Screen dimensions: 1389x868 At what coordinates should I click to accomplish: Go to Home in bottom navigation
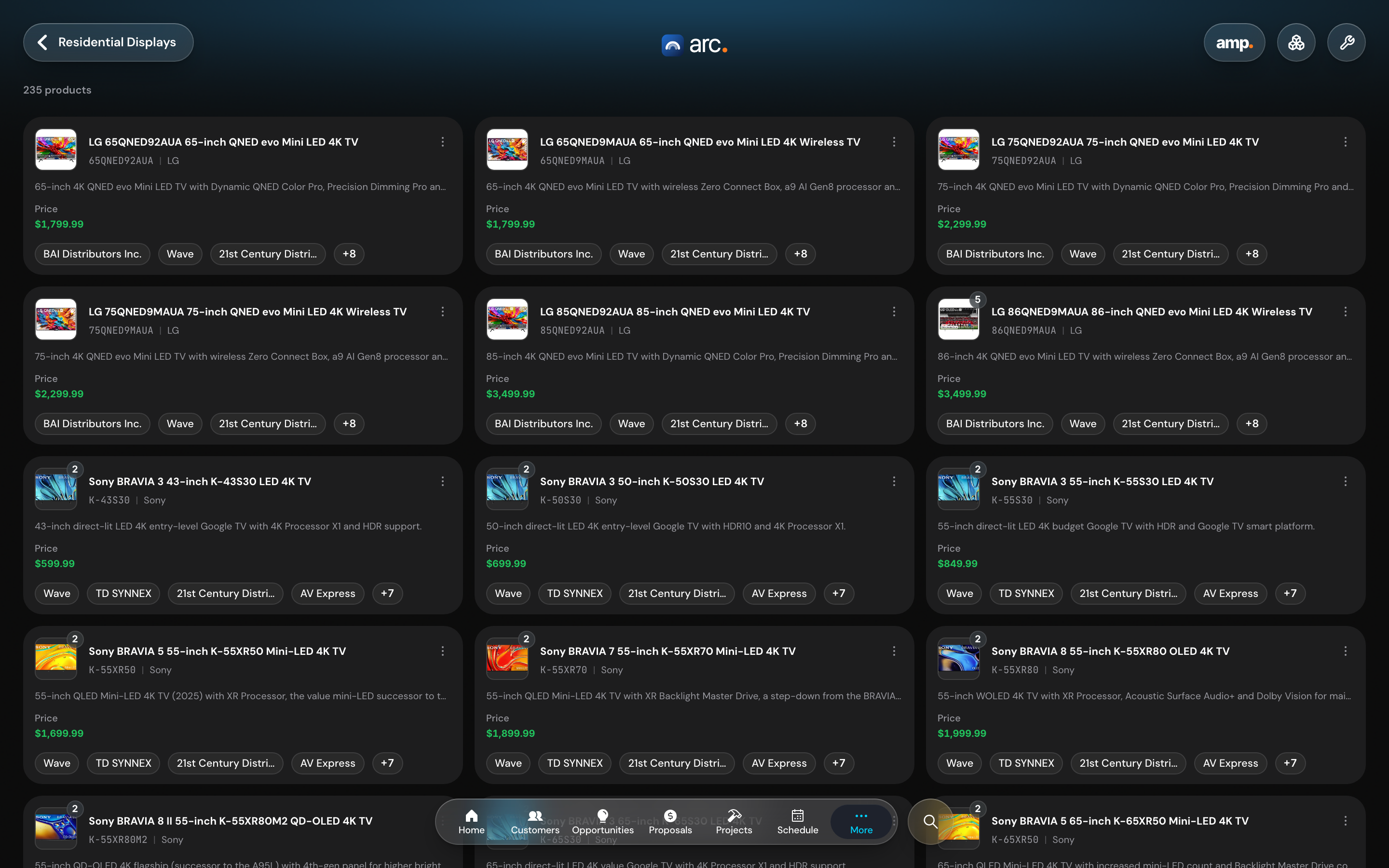(471, 822)
